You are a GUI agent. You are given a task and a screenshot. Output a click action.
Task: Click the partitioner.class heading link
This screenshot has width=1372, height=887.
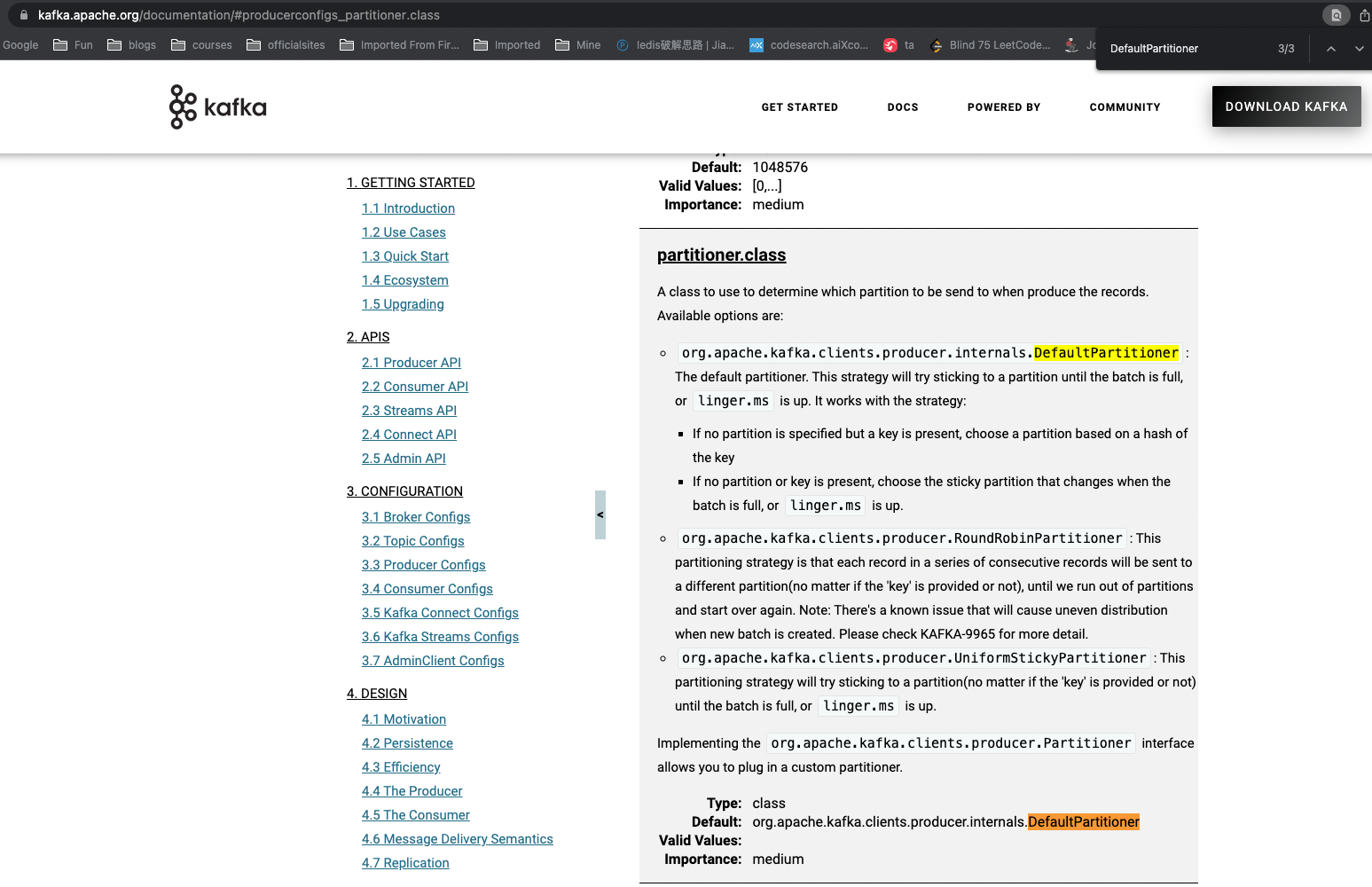721,255
